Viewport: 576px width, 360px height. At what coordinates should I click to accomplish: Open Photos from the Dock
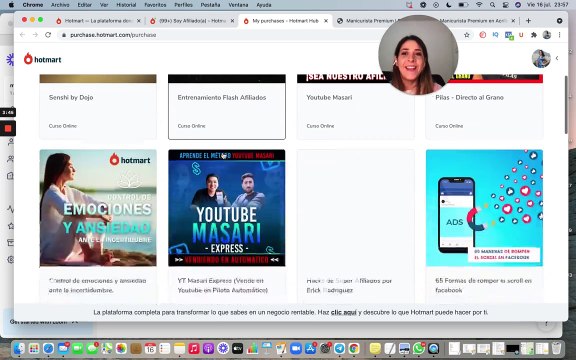[121, 348]
